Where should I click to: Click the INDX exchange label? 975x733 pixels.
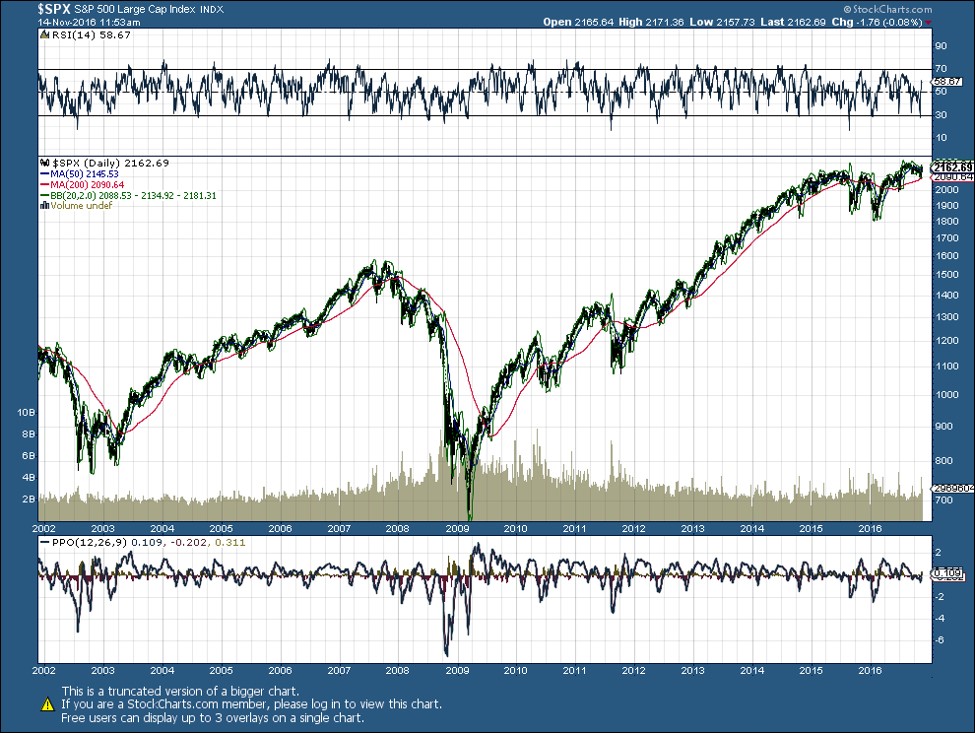(x=211, y=10)
